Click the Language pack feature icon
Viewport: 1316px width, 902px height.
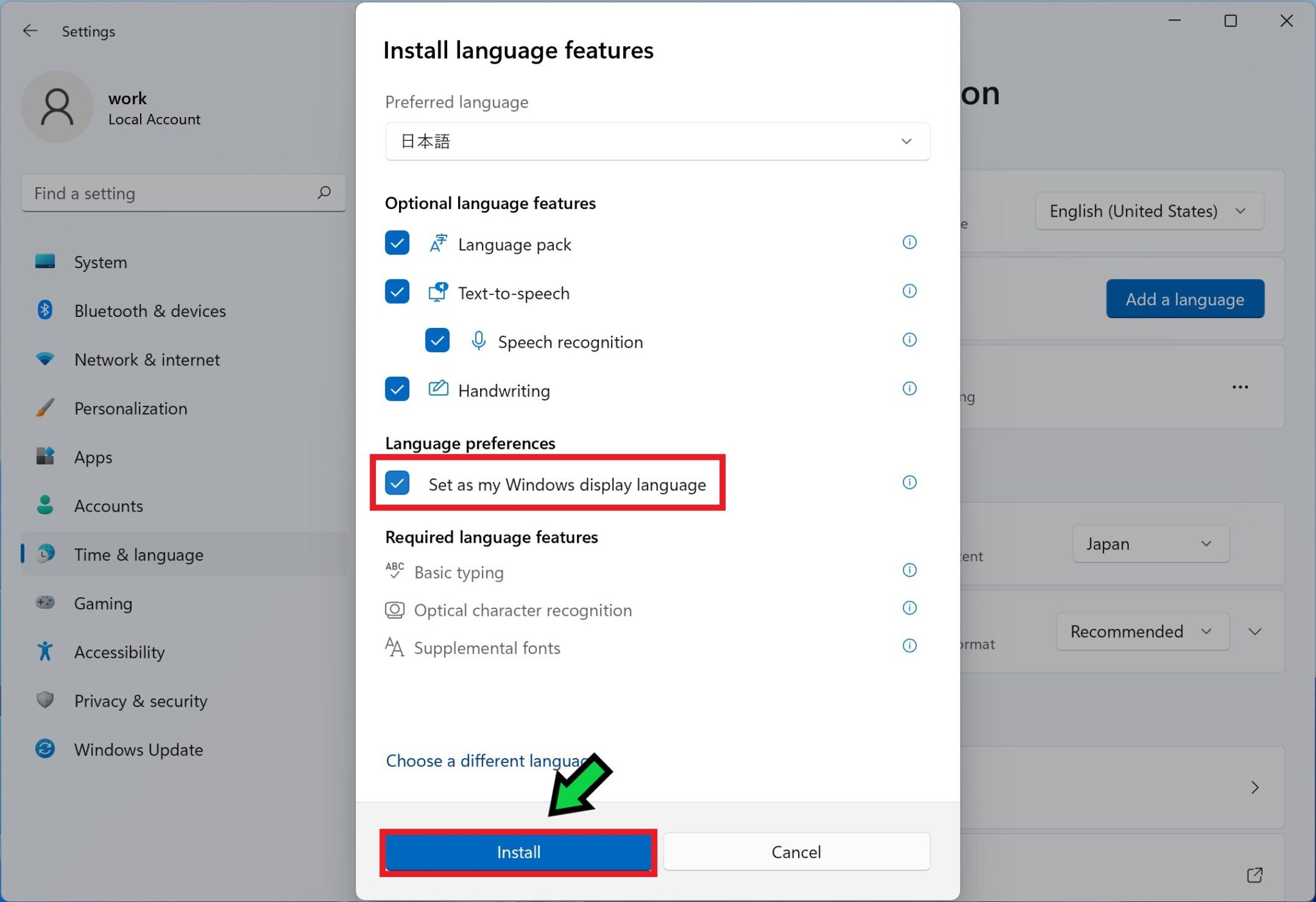[x=438, y=244]
